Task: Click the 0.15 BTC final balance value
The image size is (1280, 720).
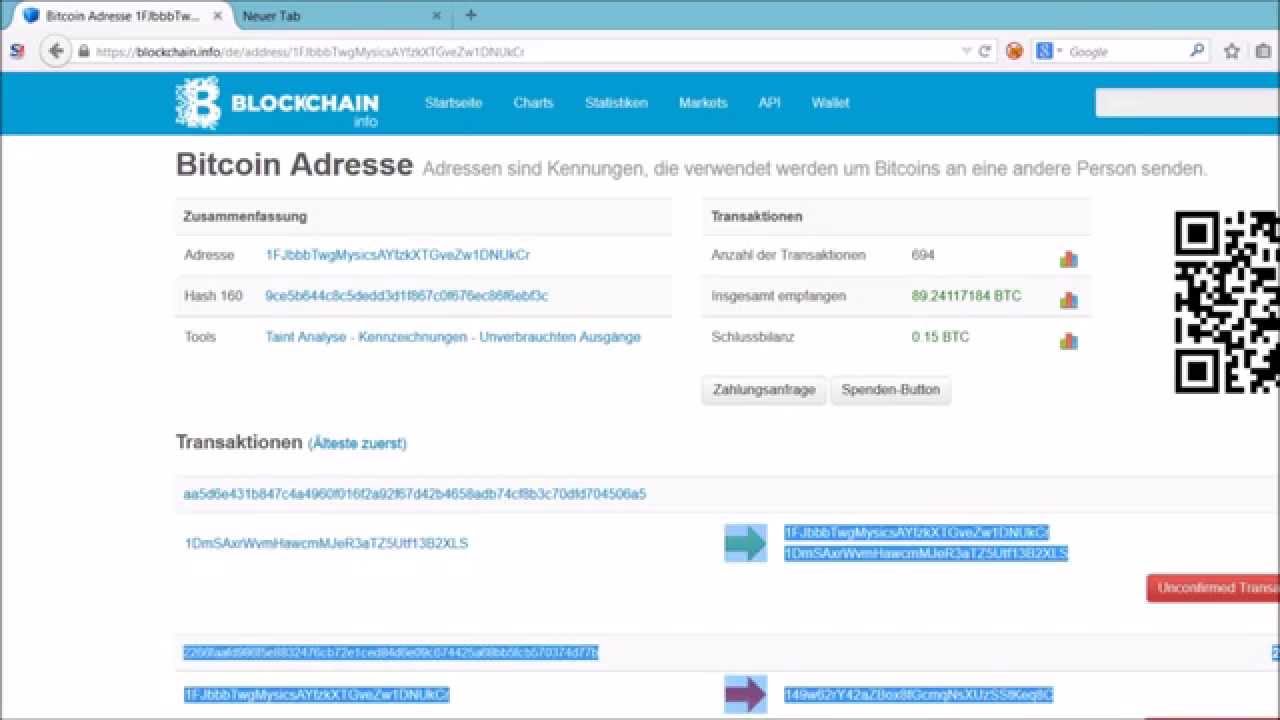Action: tap(940, 337)
